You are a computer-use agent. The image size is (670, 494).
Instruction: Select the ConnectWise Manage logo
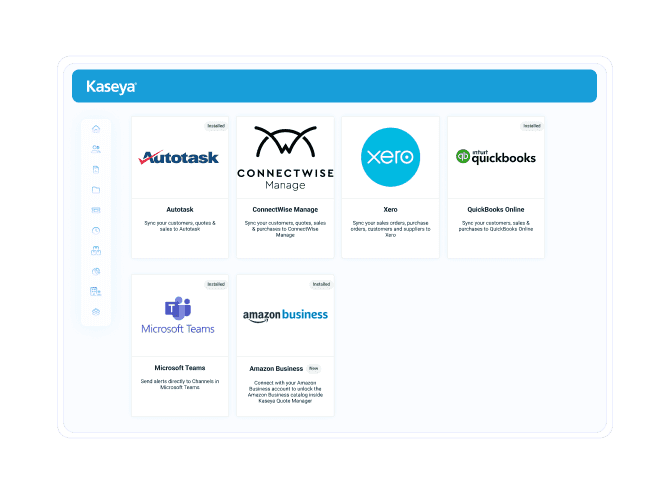point(285,158)
